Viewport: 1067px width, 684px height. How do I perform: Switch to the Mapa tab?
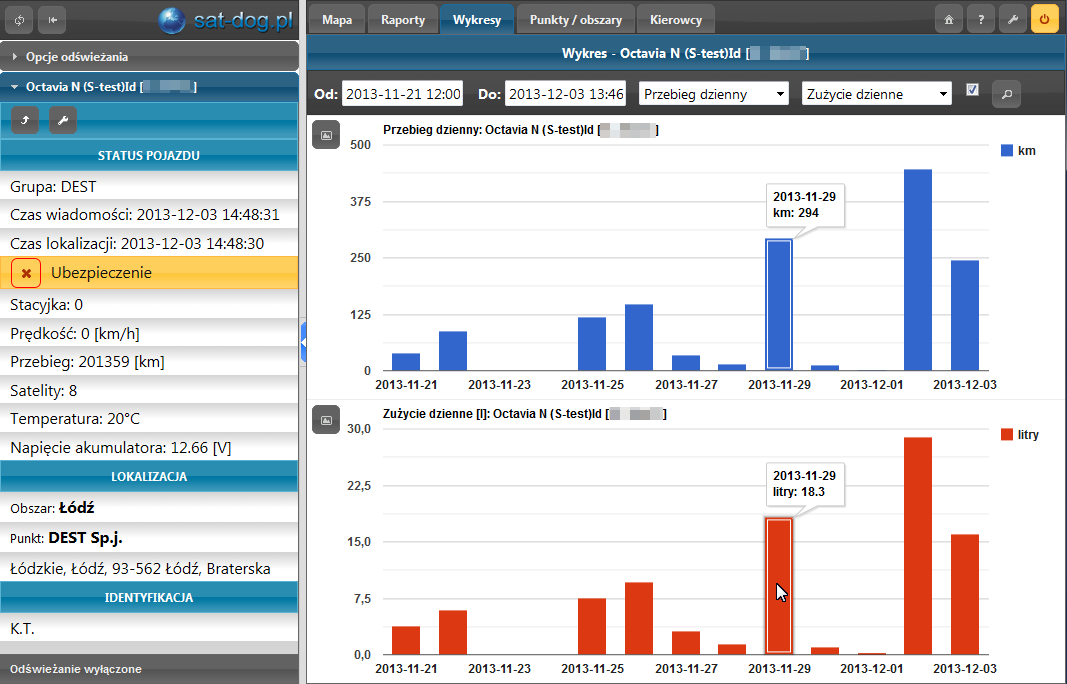336,19
